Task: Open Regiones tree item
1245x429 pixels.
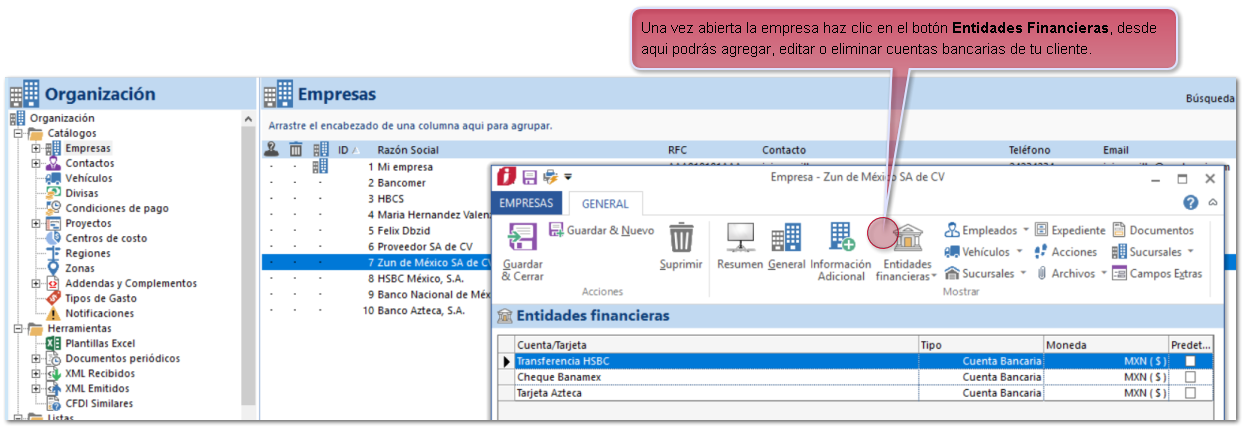Action: [x=88, y=253]
